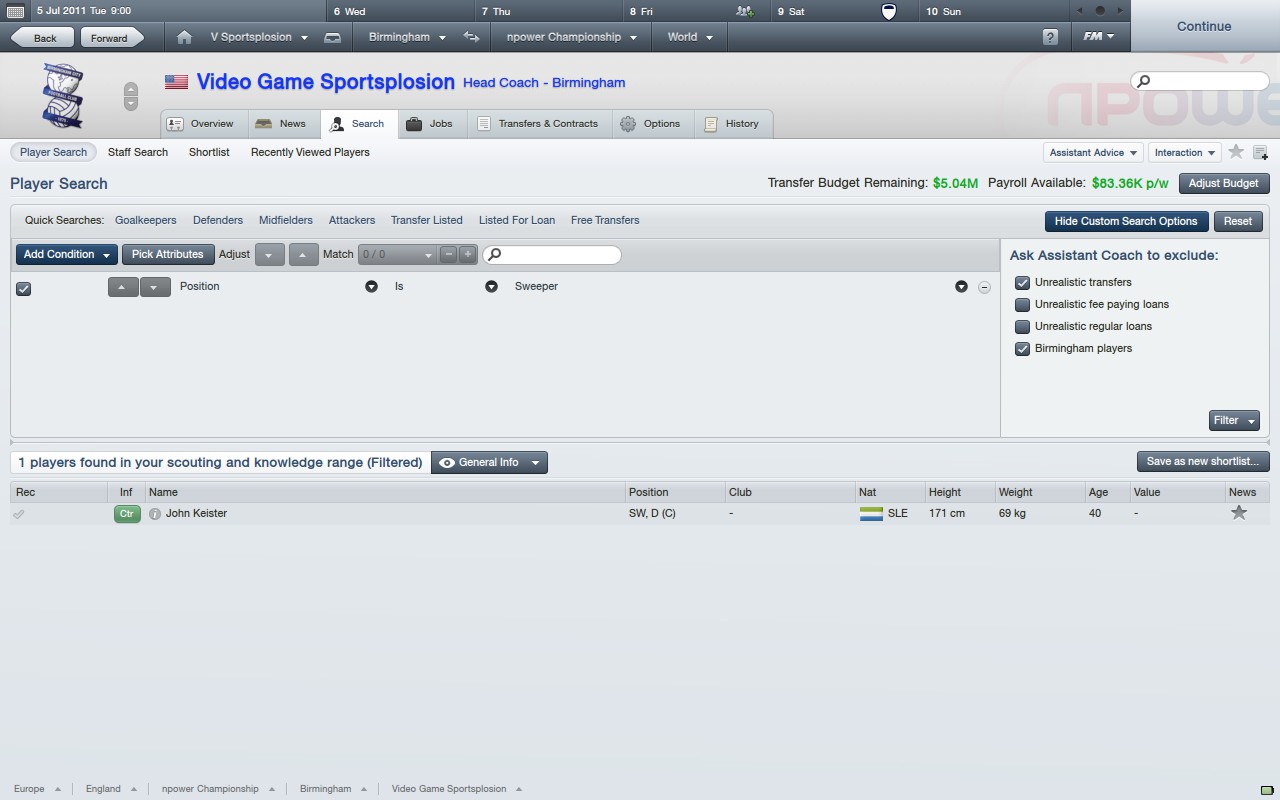The image size is (1280, 800).
Task: Move the Position condition down
Action: [x=154, y=287]
